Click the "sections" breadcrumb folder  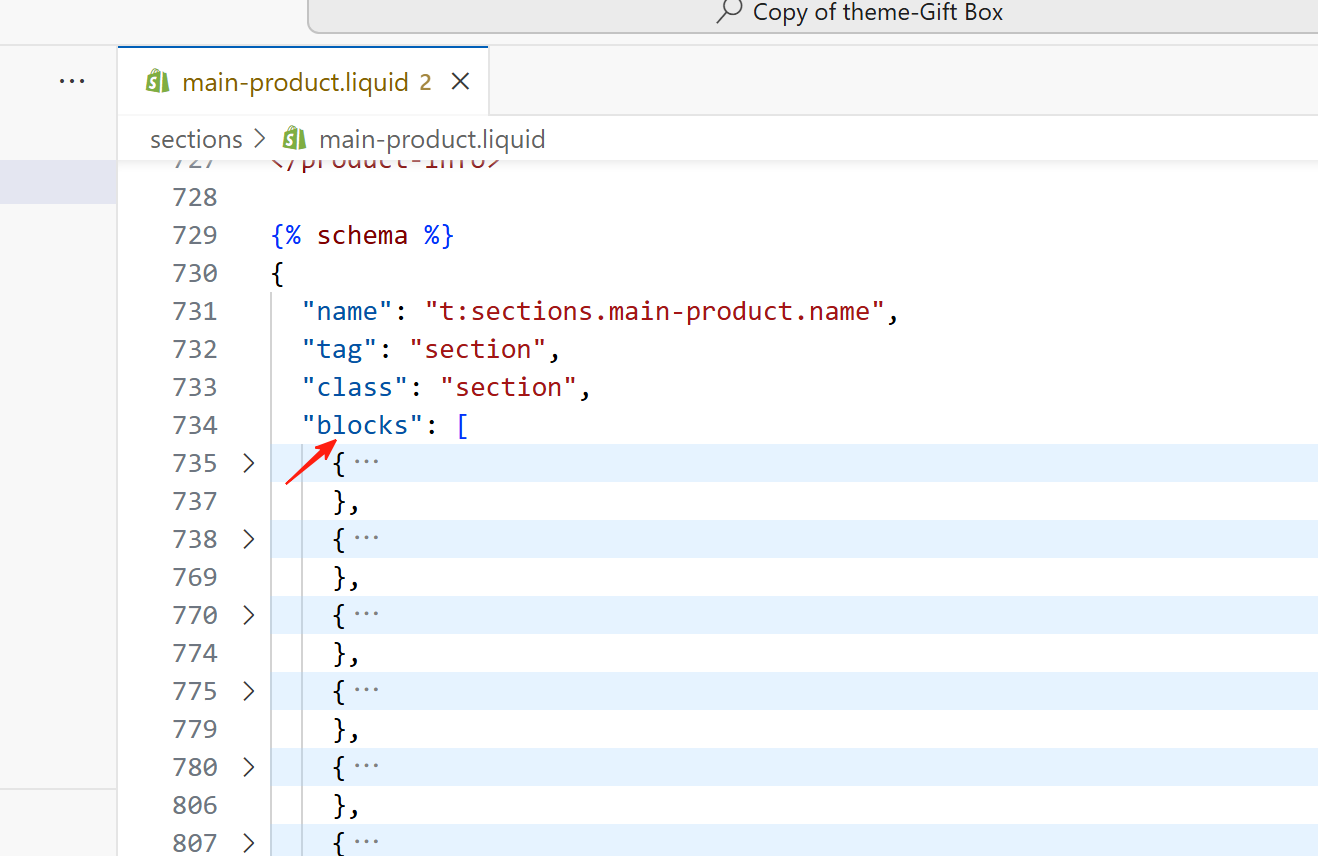(x=196, y=139)
